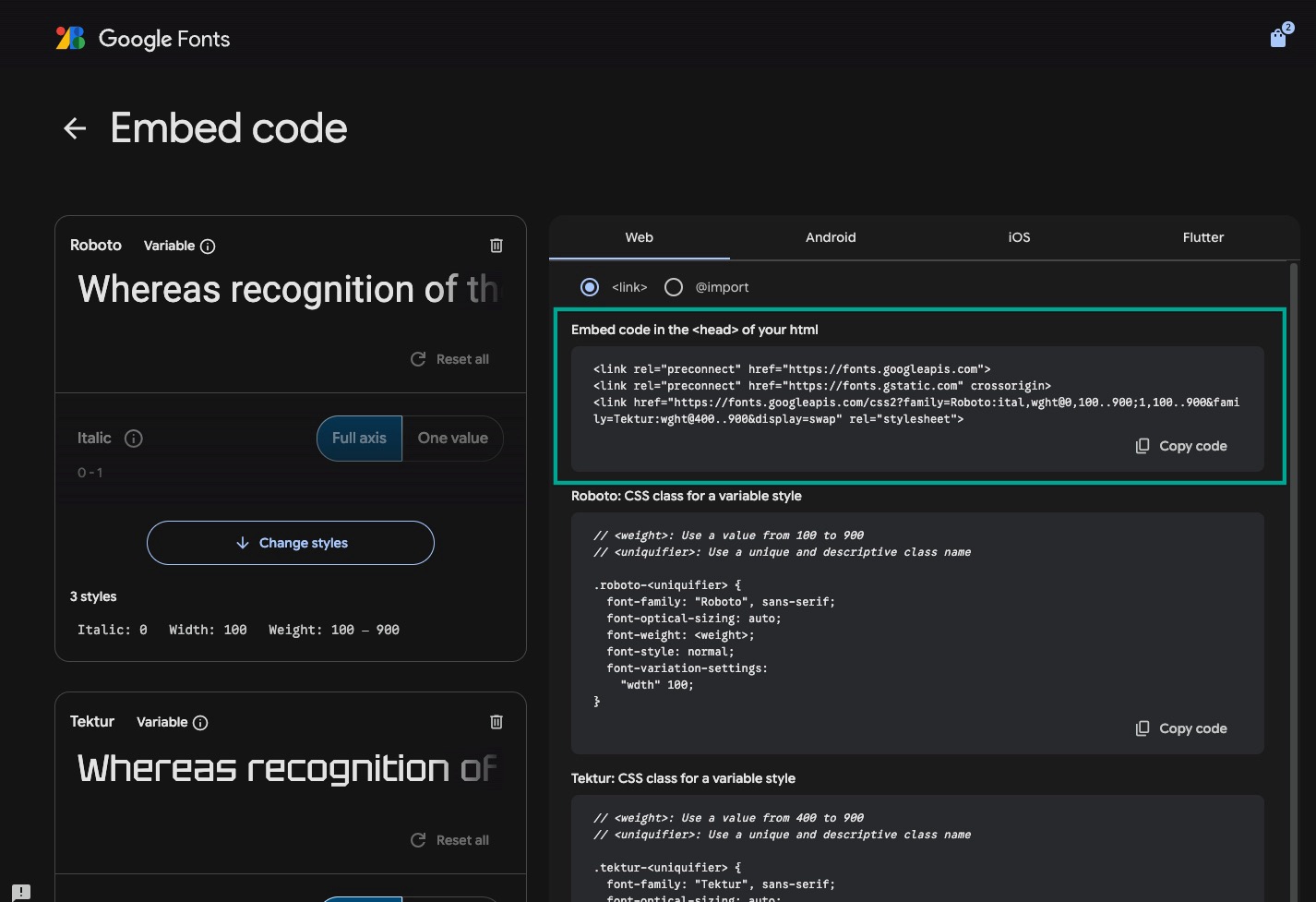Click the embed code panel scrollbar
This screenshot has height=902, width=1316.
coord(1293,582)
